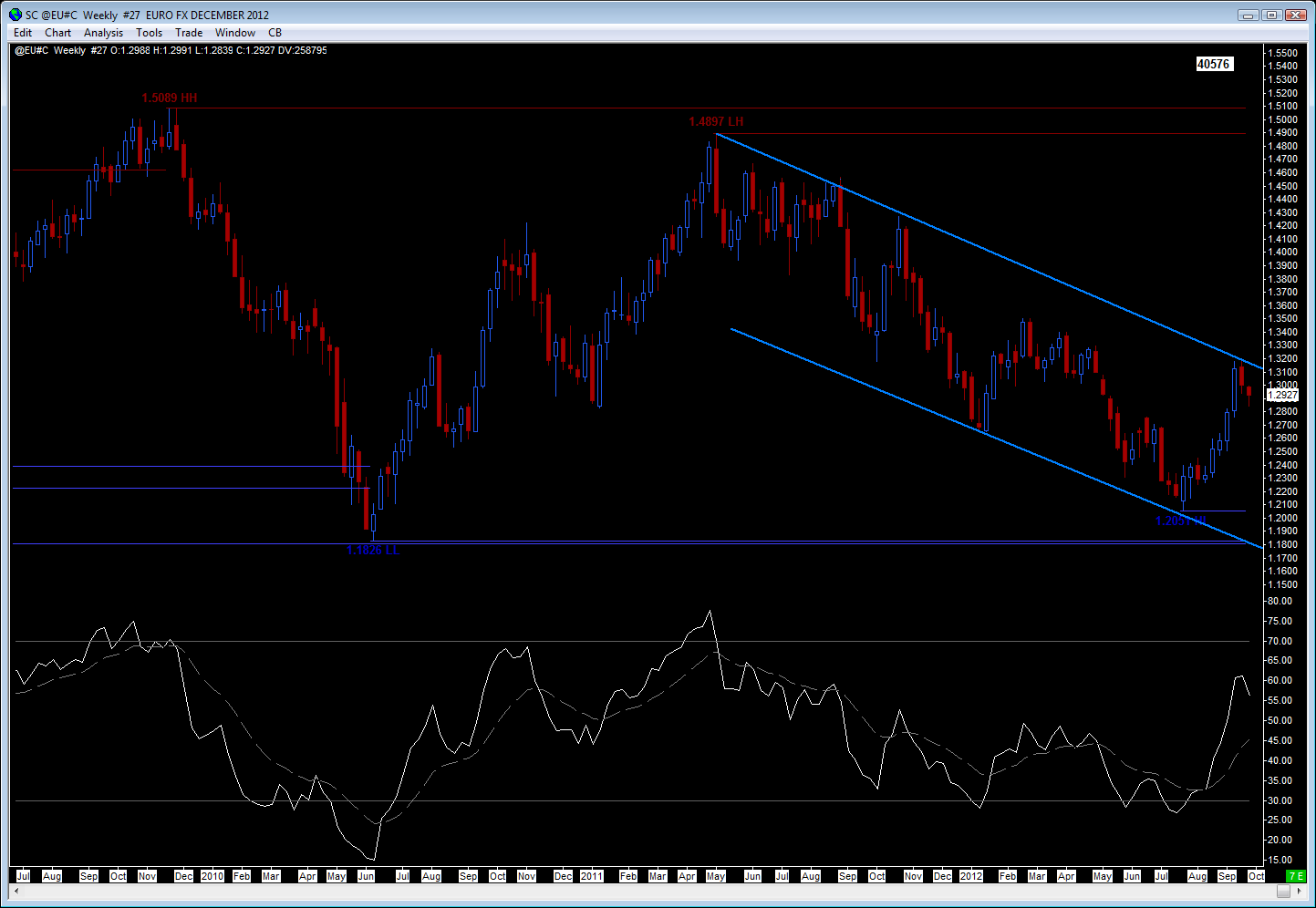Open the Analysis menu
Screen dimensions: 1316x908
click(103, 33)
